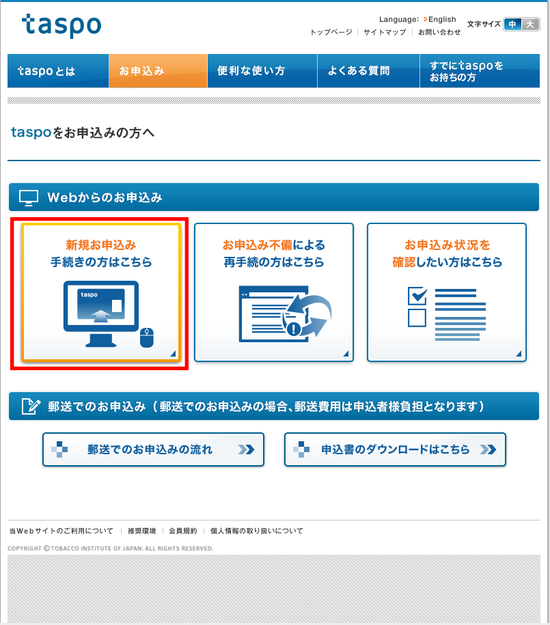550x625 pixels.
Task: Click the checklist icon in status card
Action: click(x=447, y=314)
